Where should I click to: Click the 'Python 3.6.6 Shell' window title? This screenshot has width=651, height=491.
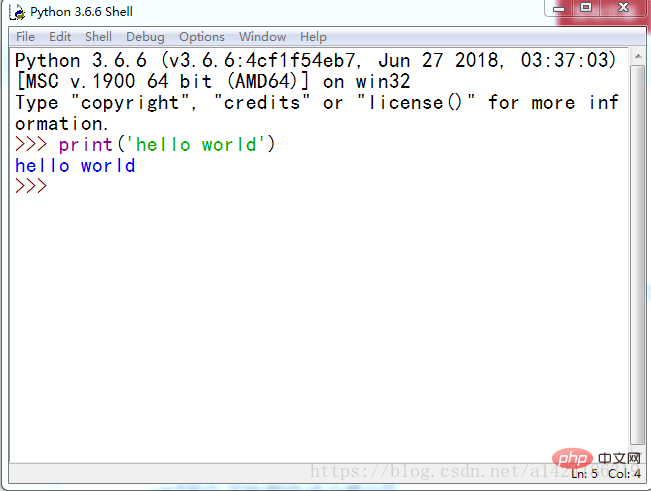tap(81, 12)
